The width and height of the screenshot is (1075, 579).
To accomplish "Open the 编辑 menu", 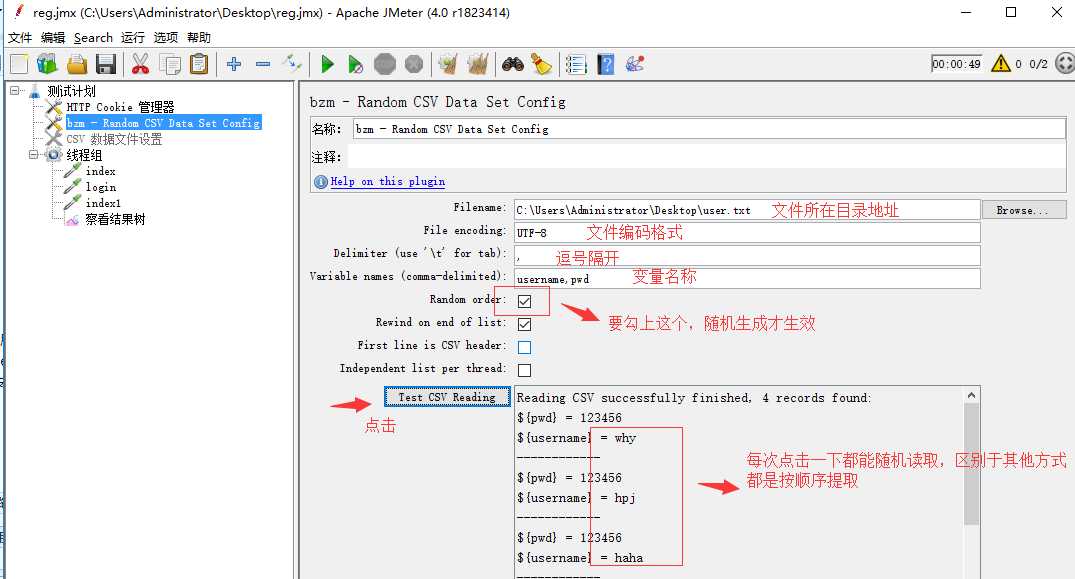I will pyautogui.click(x=53, y=38).
